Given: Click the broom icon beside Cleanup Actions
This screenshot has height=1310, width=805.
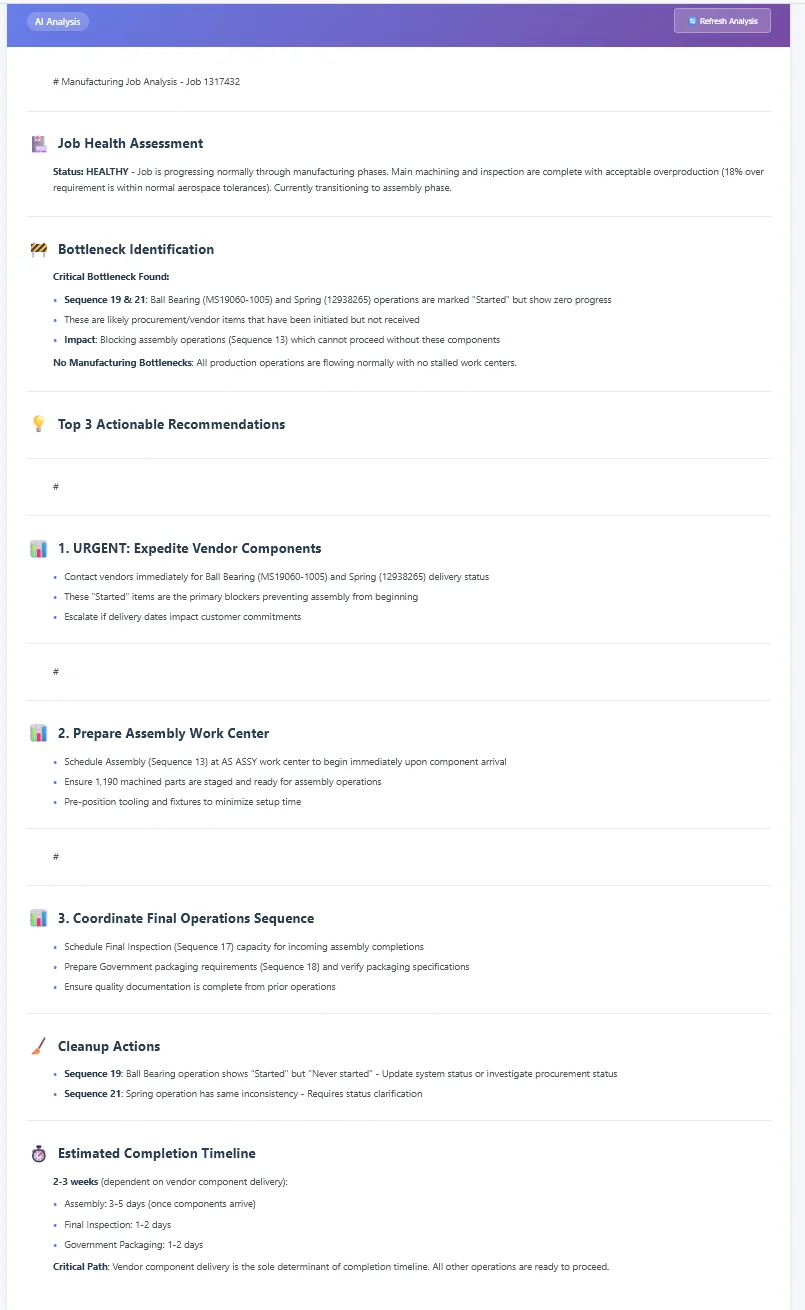Looking at the screenshot, I should click(x=39, y=1047).
